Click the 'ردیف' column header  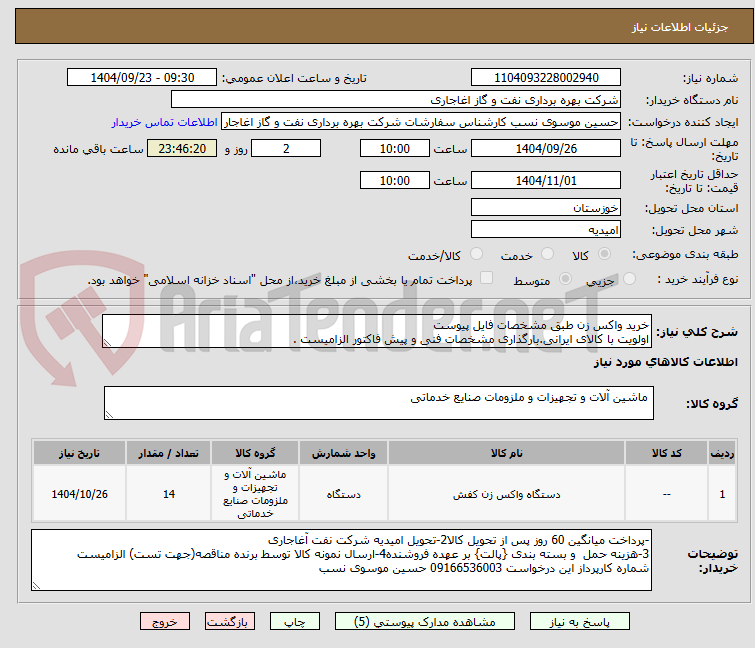point(722,453)
